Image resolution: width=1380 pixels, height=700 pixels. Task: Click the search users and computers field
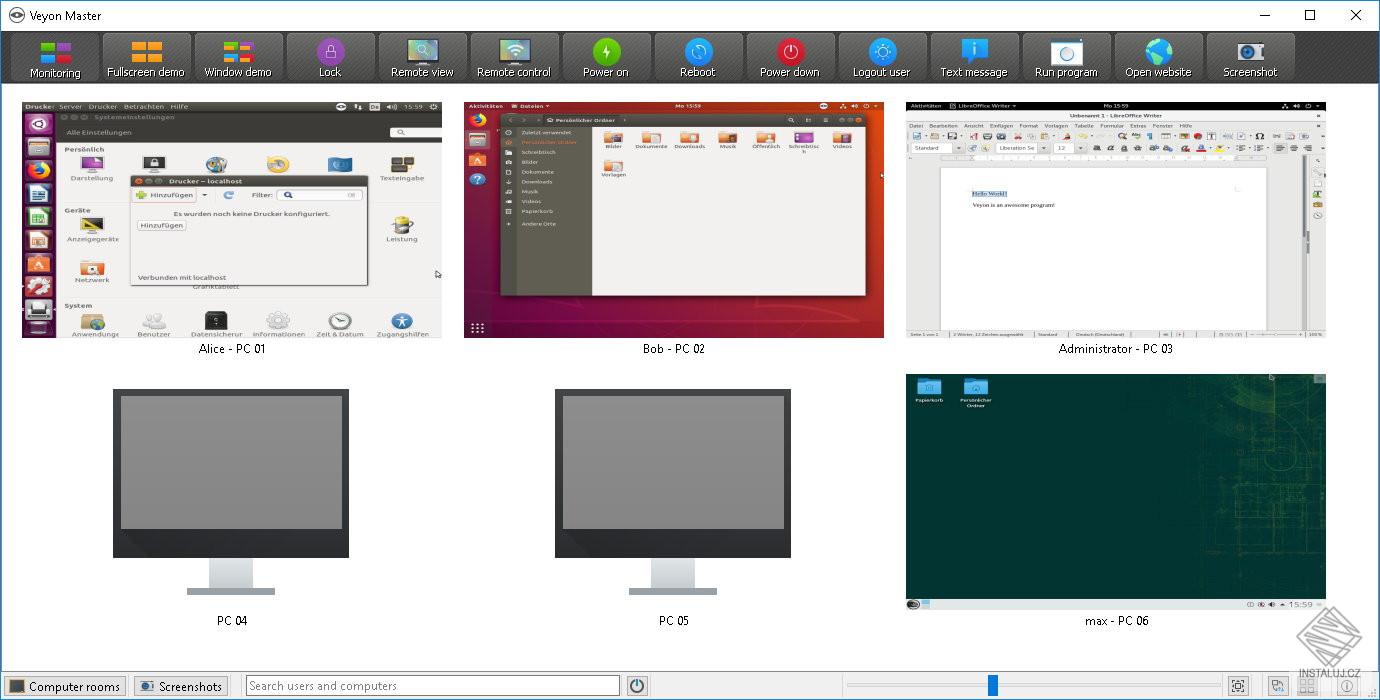432,686
